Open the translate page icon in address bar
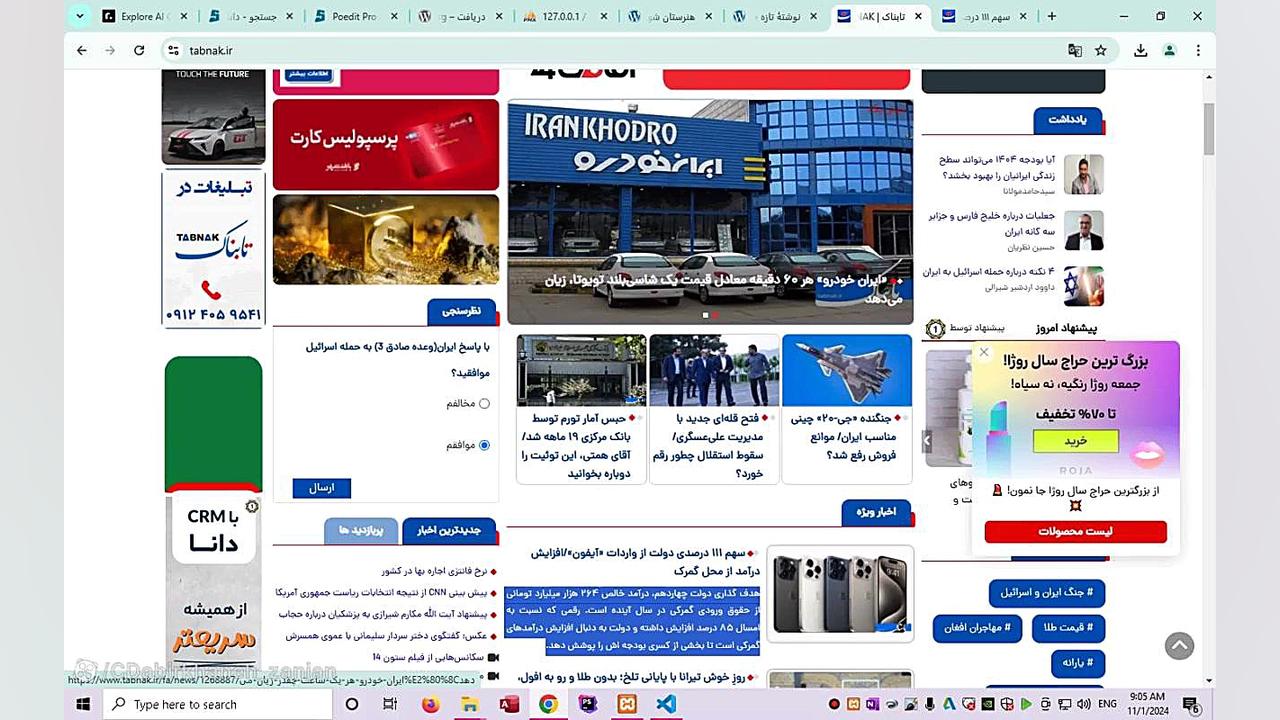Image resolution: width=1280 pixels, height=720 pixels. (x=1075, y=50)
